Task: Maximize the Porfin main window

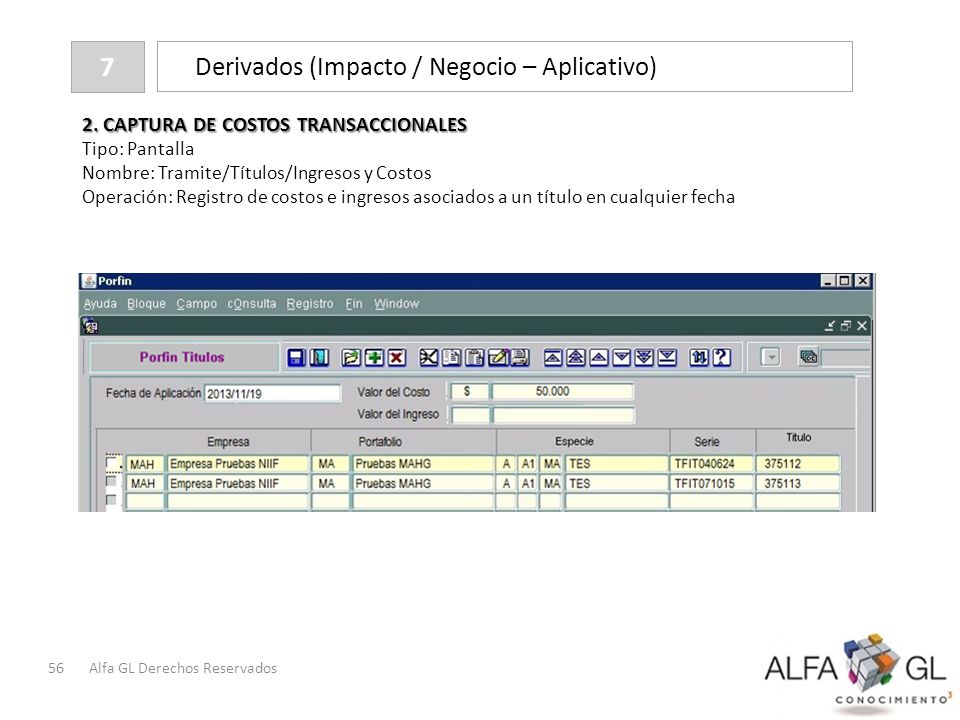Action: 845,280
